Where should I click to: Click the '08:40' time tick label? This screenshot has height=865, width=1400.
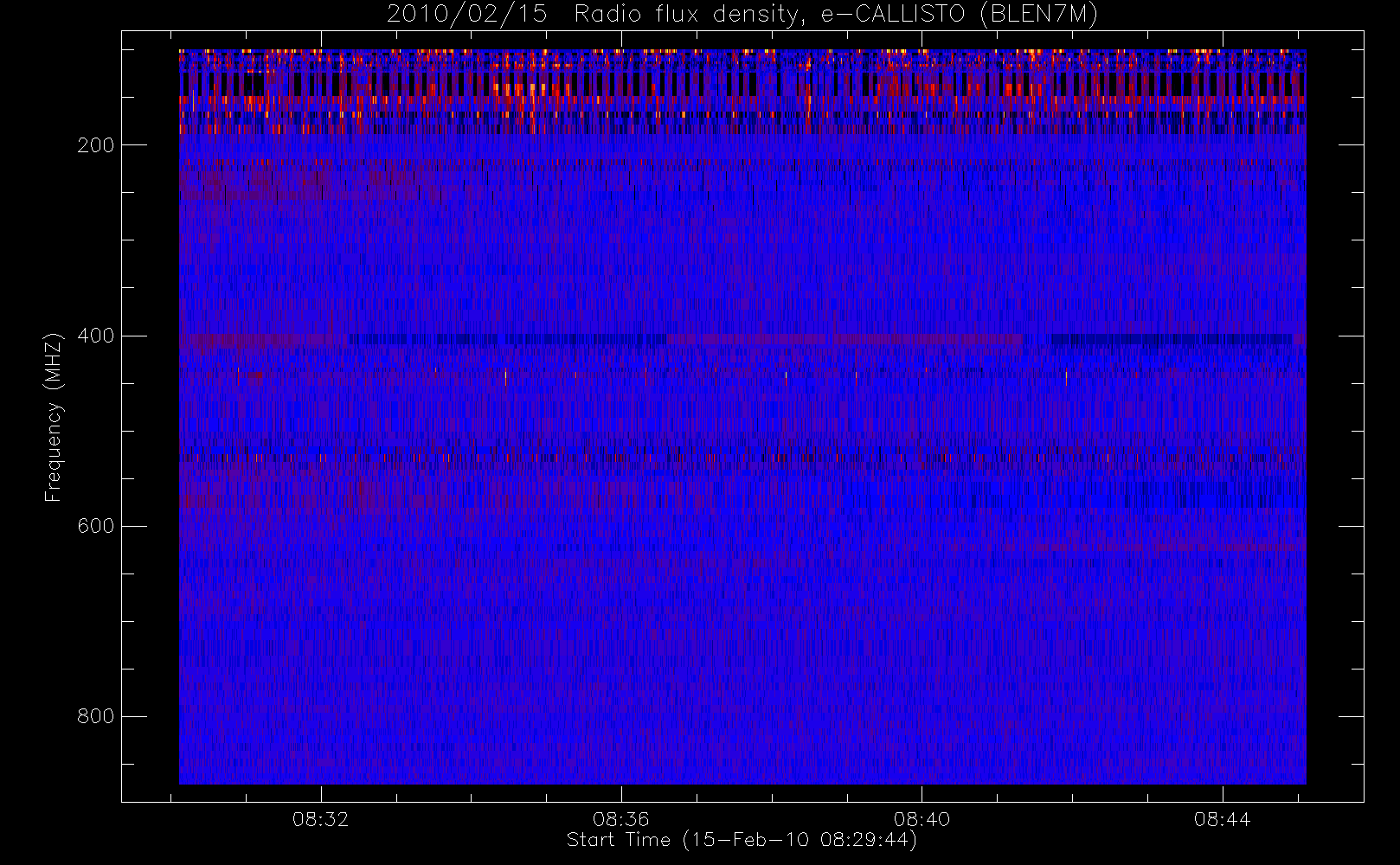[x=922, y=819]
